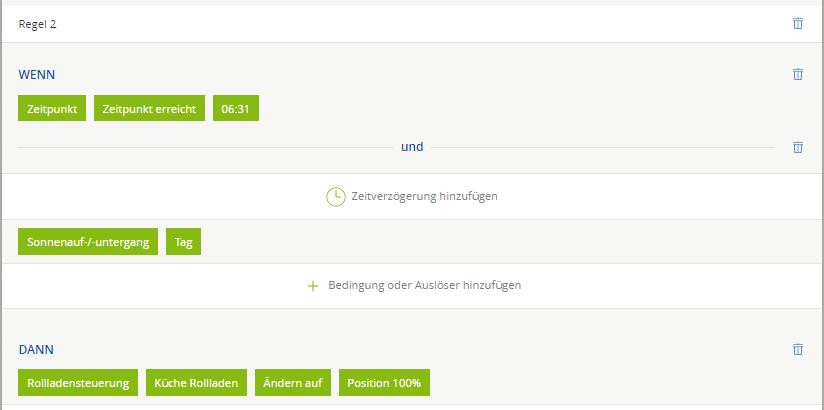Viewport: 824px width, 410px height.
Task: Choose the 'Küche Rollladen' device tag
Action: pos(196,383)
